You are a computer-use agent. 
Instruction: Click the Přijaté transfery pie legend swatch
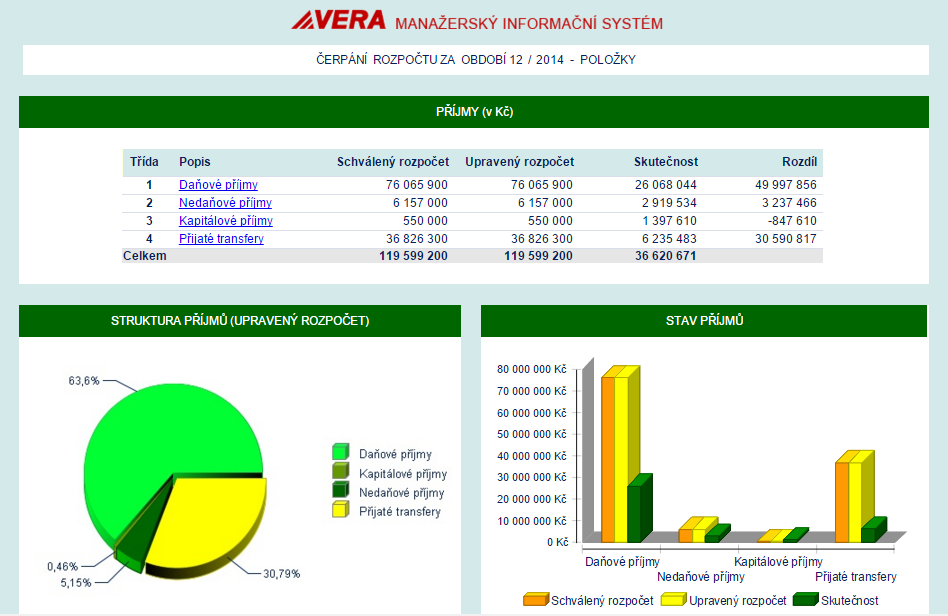coord(340,511)
